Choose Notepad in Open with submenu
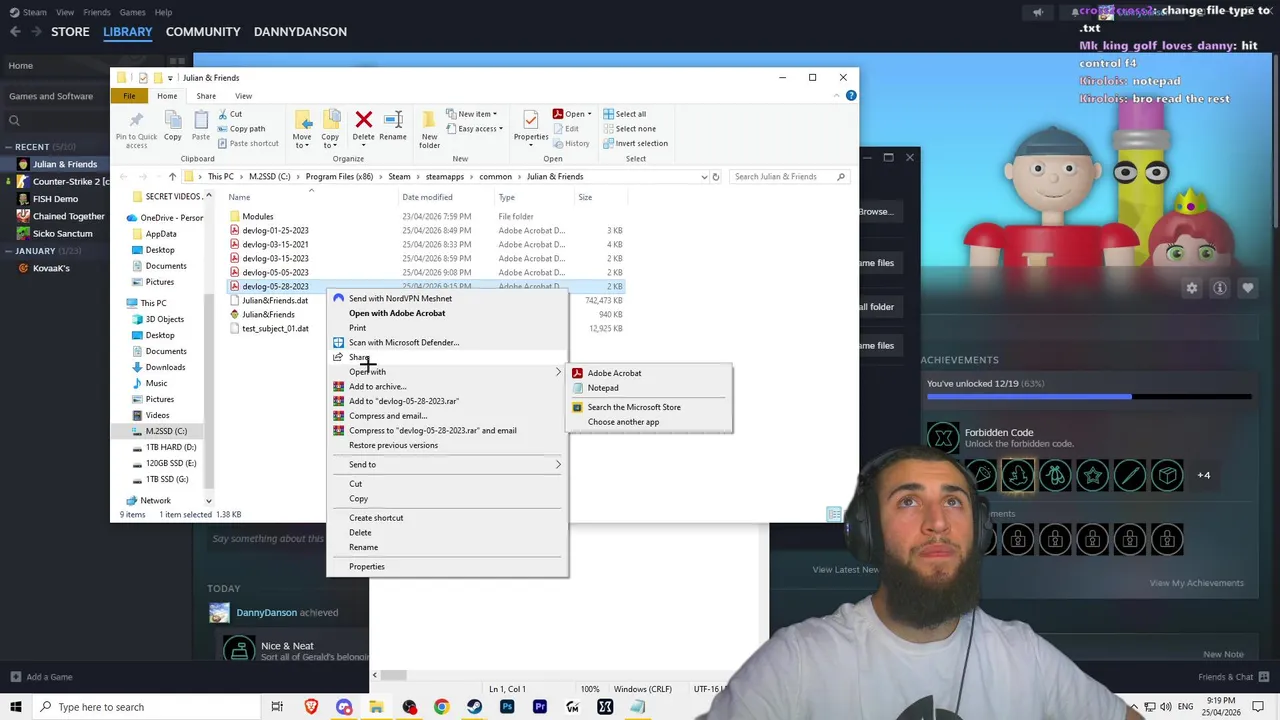This screenshot has height=720, width=1280. (603, 388)
